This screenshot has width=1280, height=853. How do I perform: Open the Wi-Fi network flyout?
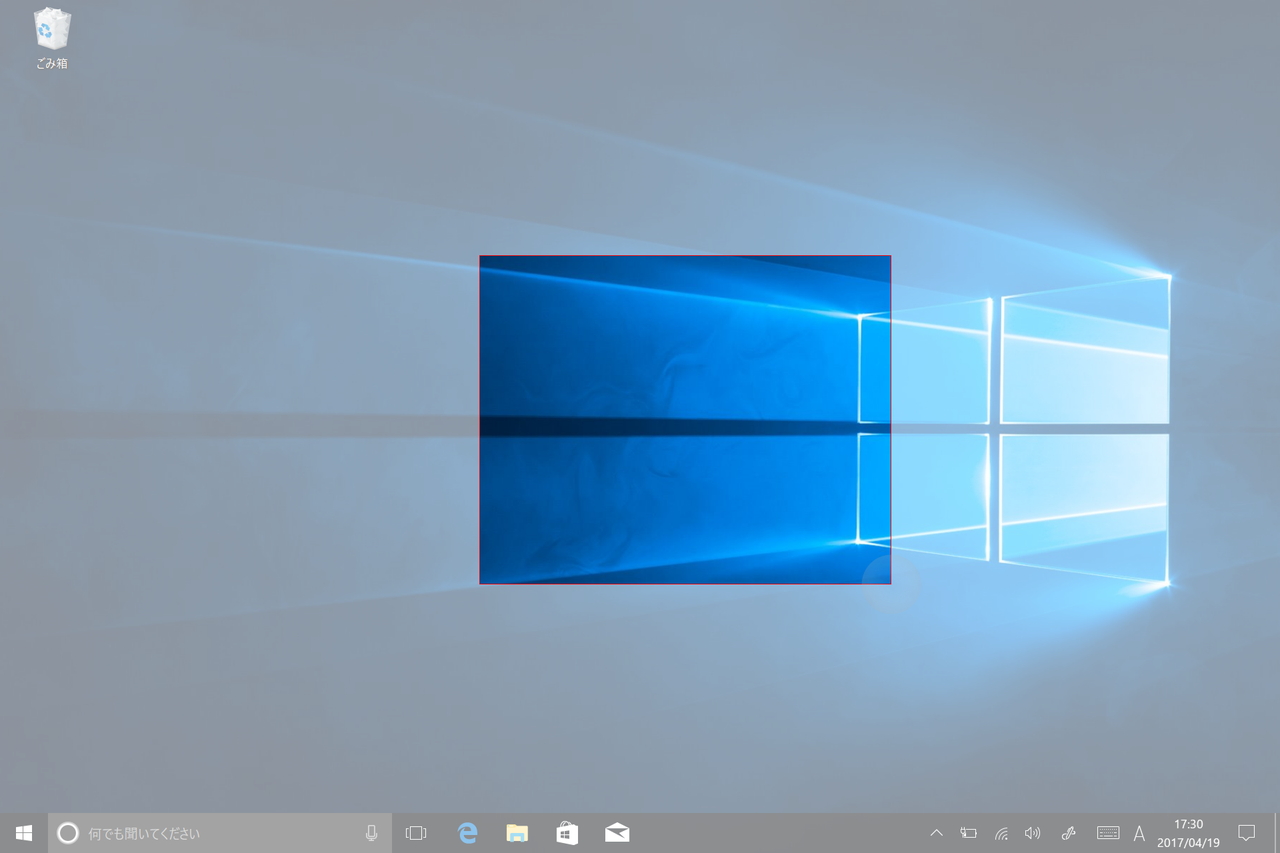click(1001, 833)
